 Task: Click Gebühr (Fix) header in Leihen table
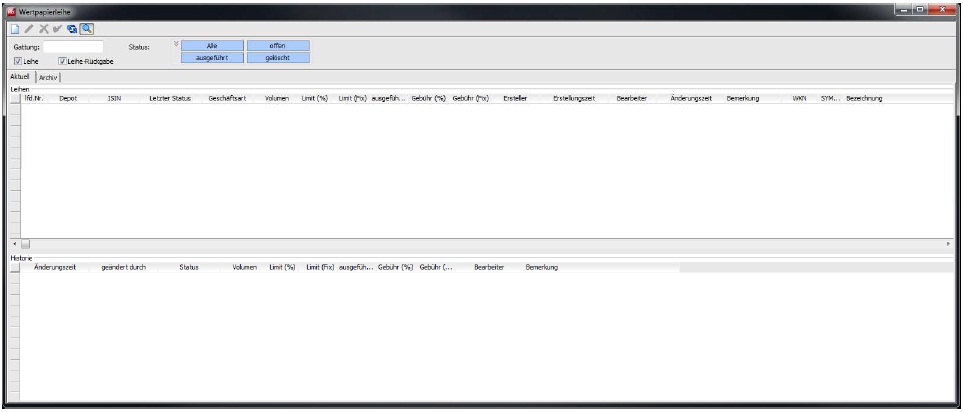click(470, 98)
